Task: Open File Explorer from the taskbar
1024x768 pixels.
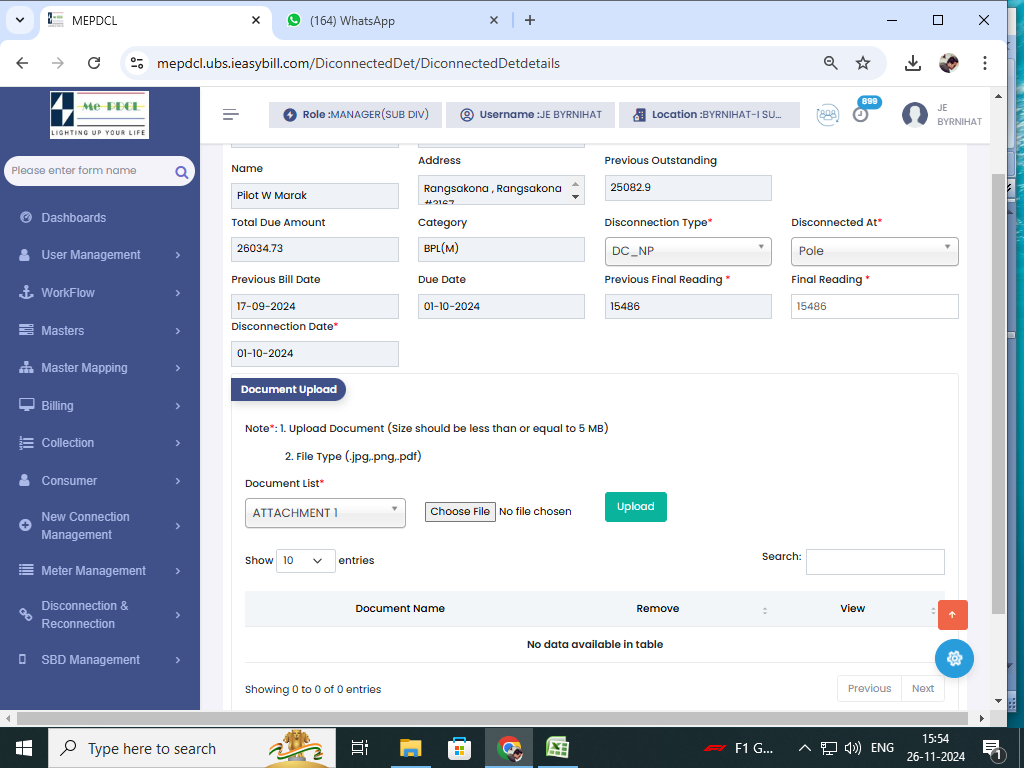Action: click(x=411, y=748)
